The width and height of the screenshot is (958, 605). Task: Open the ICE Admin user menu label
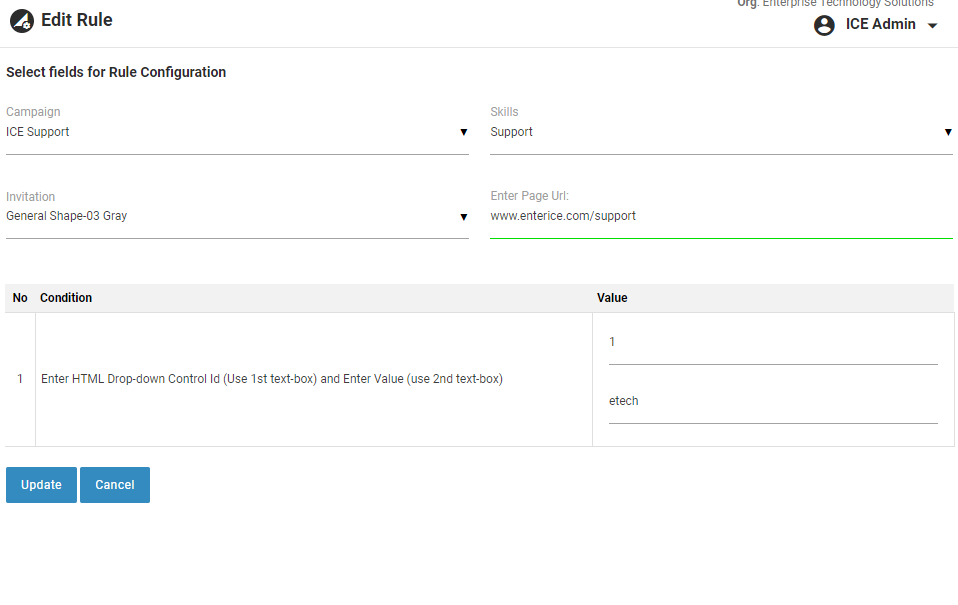[880, 25]
